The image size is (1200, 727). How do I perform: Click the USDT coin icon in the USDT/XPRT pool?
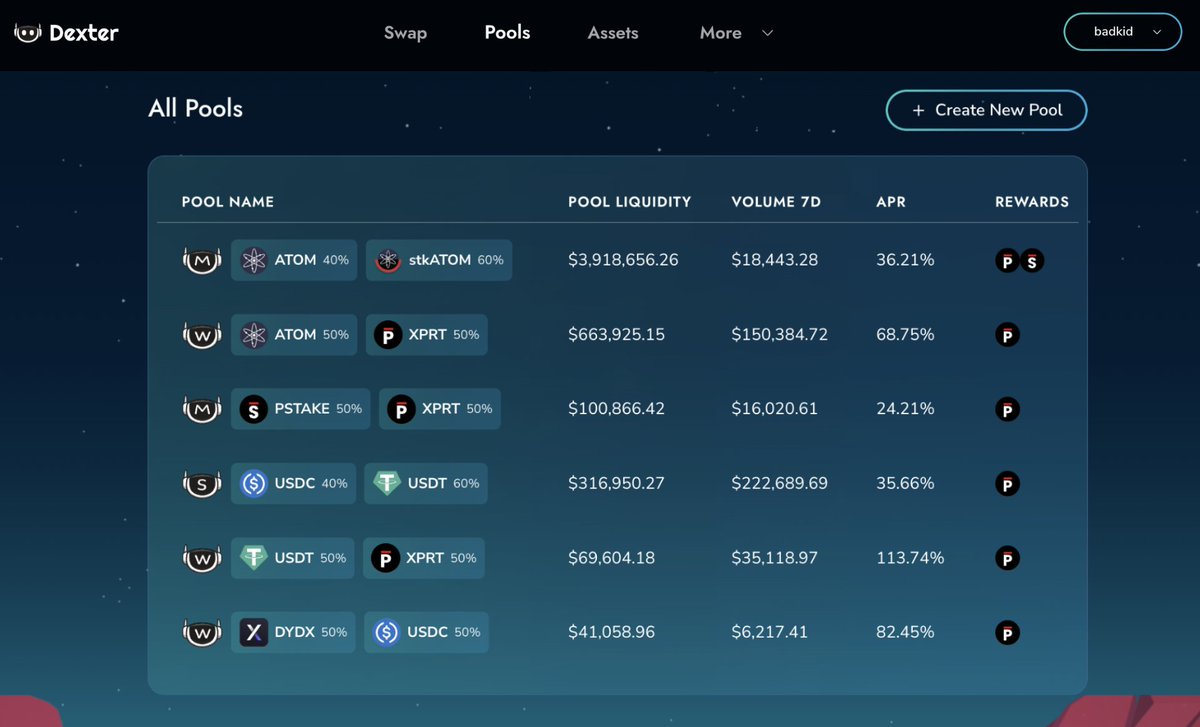click(254, 558)
